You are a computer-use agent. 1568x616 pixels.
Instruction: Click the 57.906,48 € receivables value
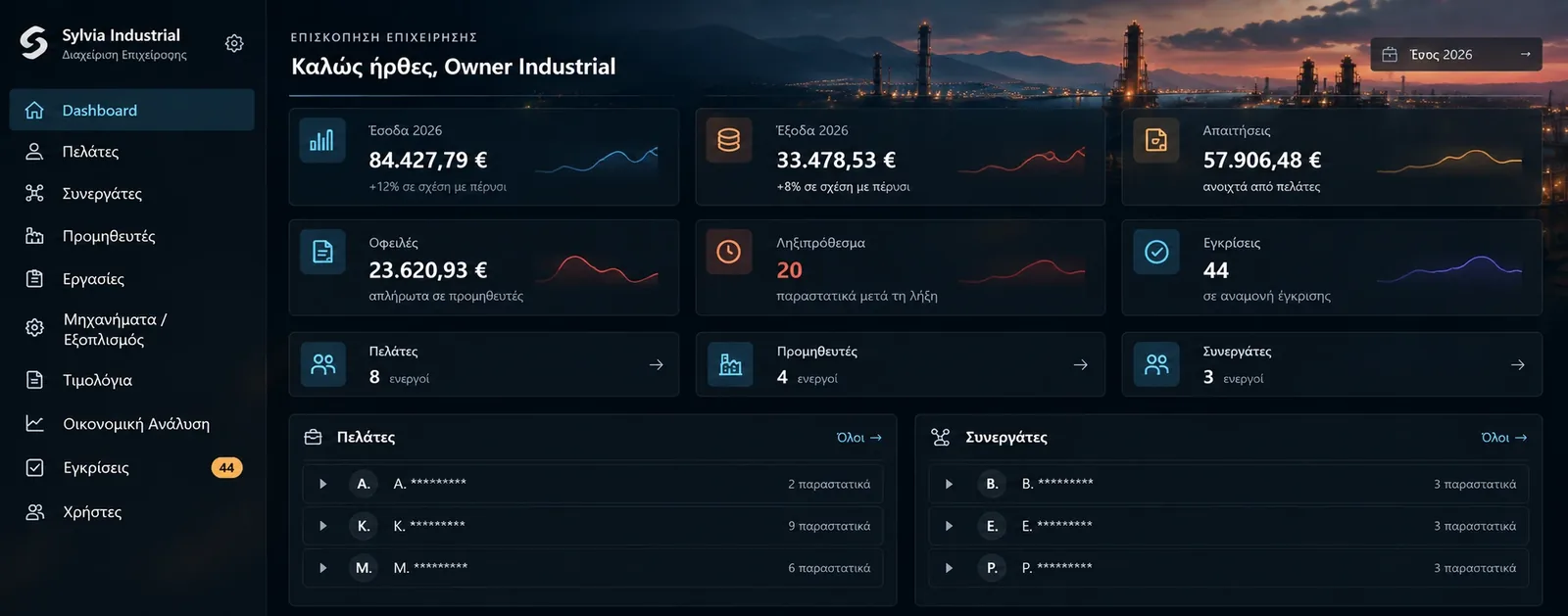pyautogui.click(x=1262, y=160)
